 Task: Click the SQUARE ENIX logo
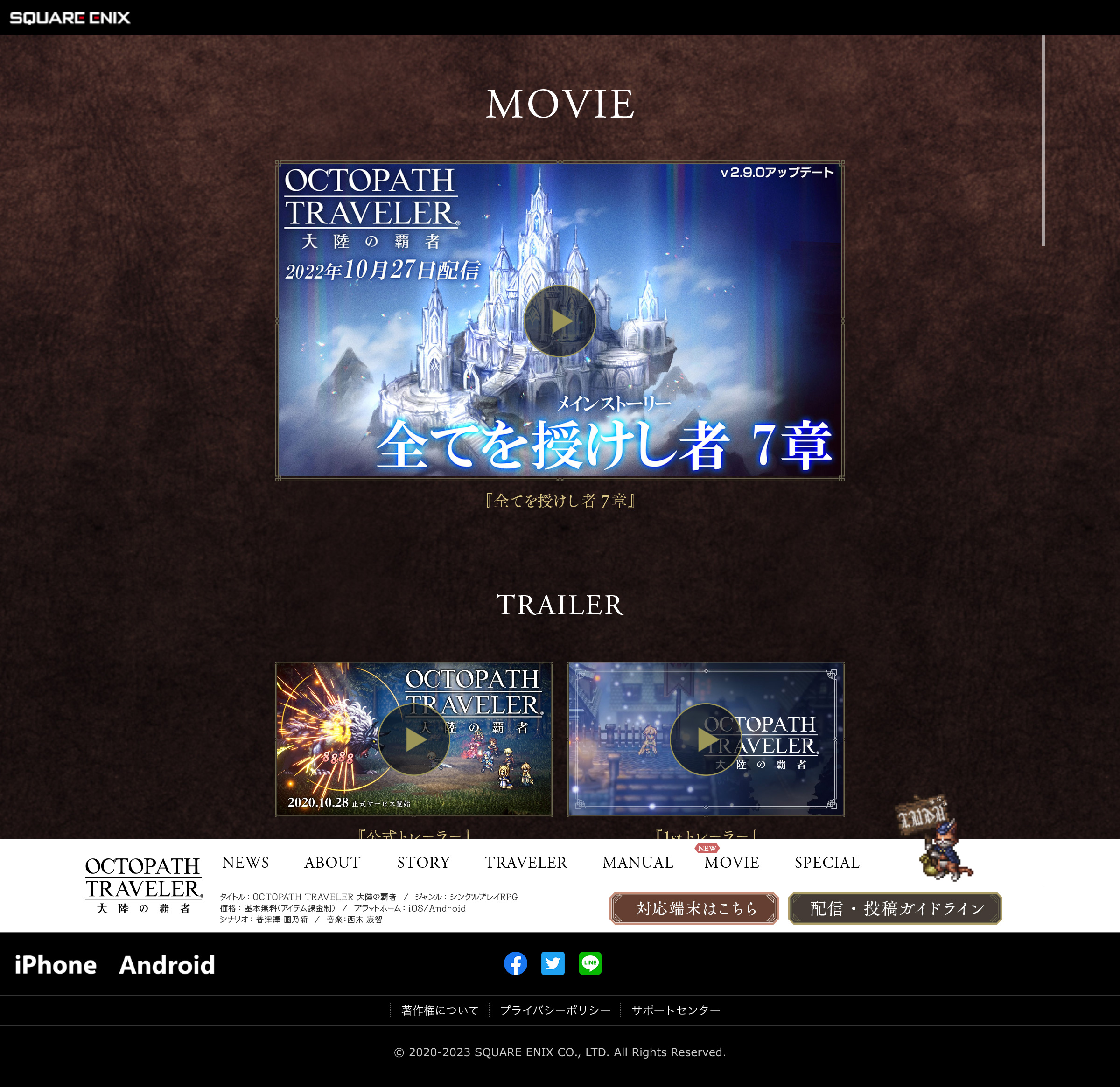pos(70,18)
